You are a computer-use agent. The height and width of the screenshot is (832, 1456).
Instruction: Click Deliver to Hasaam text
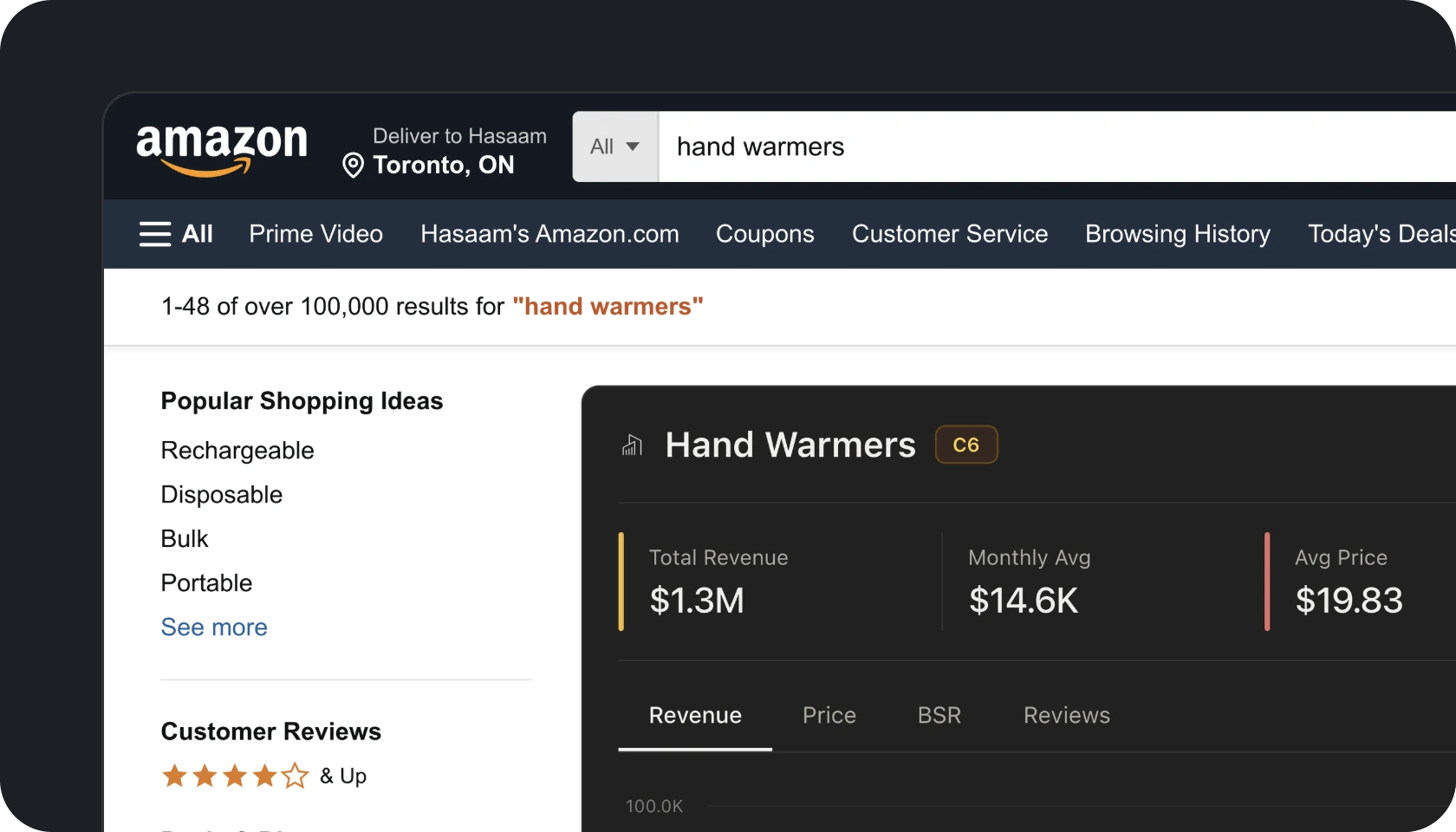pyautogui.click(x=459, y=136)
